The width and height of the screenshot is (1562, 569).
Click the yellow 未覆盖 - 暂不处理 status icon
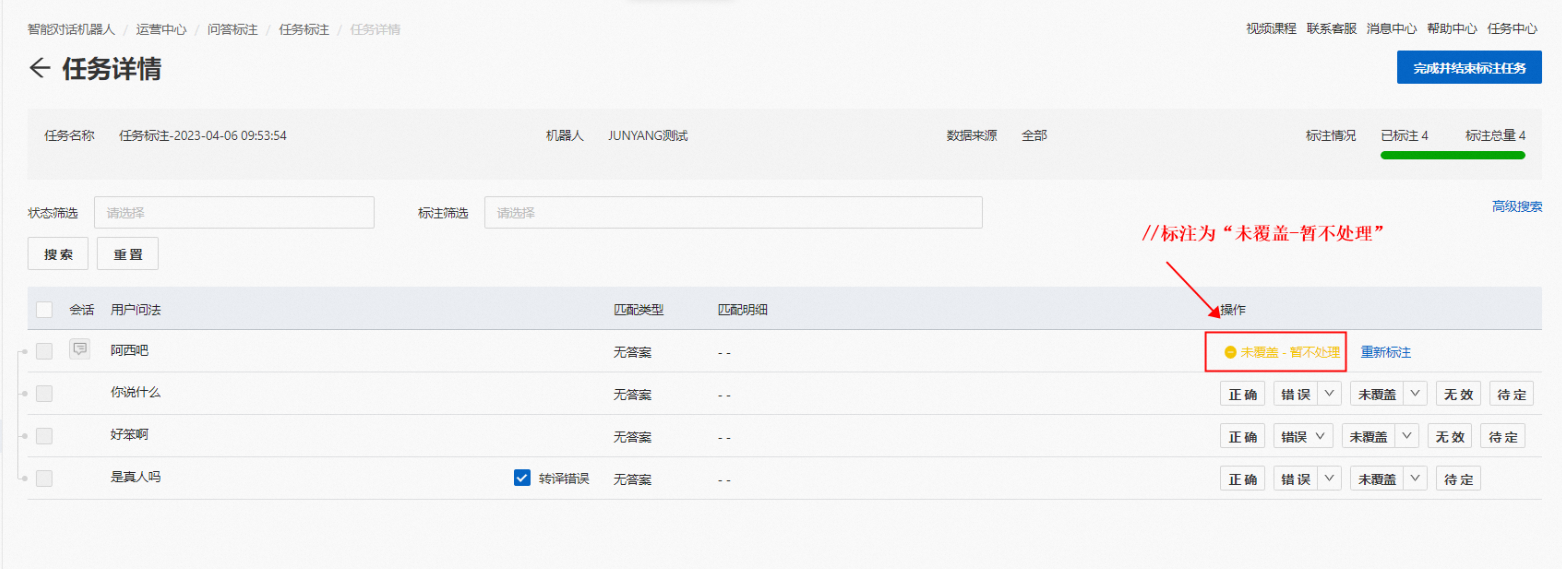click(x=1230, y=353)
